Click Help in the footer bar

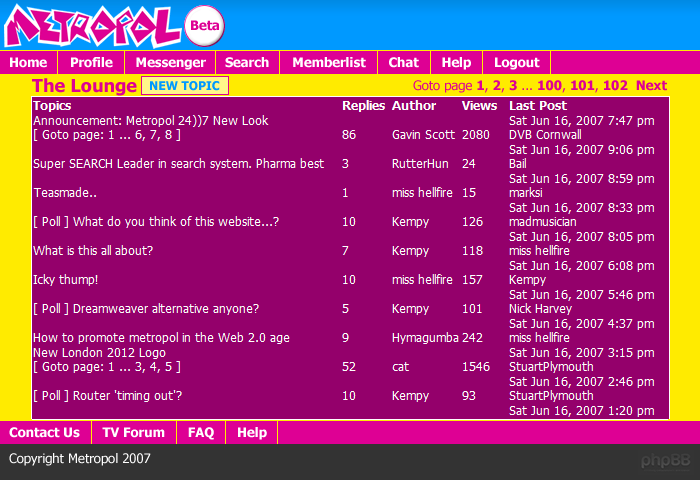[252, 432]
